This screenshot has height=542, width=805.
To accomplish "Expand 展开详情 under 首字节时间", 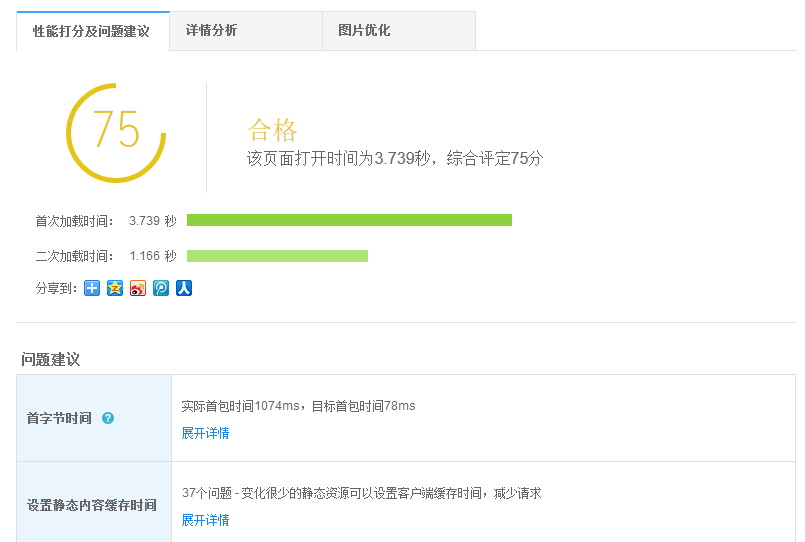I will tap(205, 433).
